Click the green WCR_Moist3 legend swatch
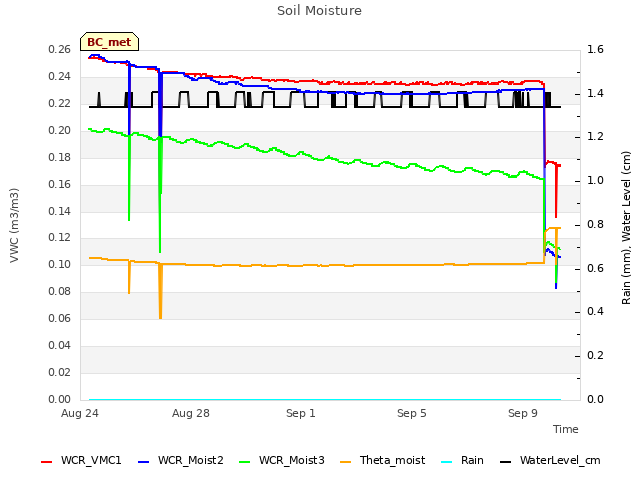 (244, 462)
